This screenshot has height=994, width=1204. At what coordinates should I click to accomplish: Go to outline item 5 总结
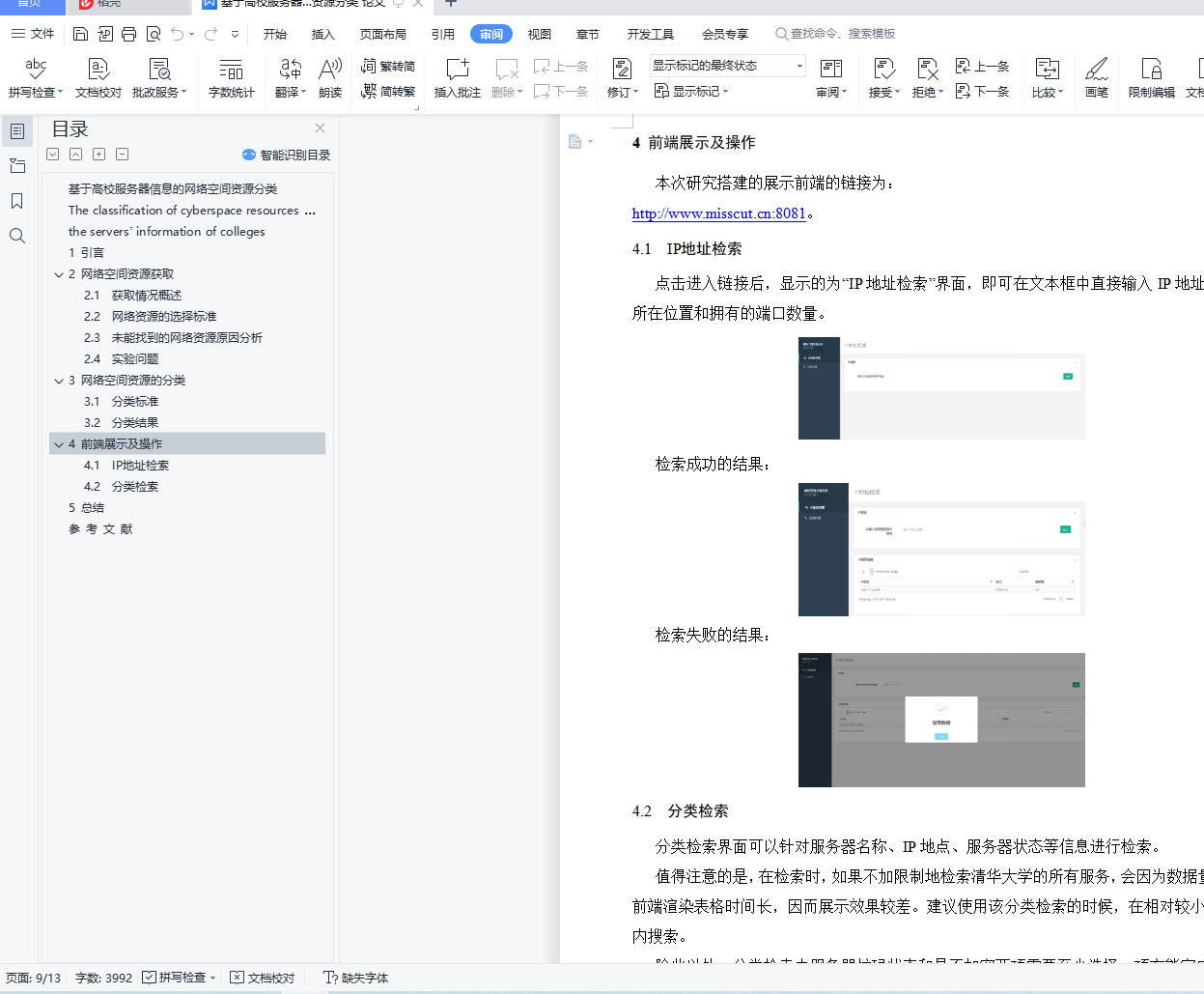pyautogui.click(x=86, y=508)
